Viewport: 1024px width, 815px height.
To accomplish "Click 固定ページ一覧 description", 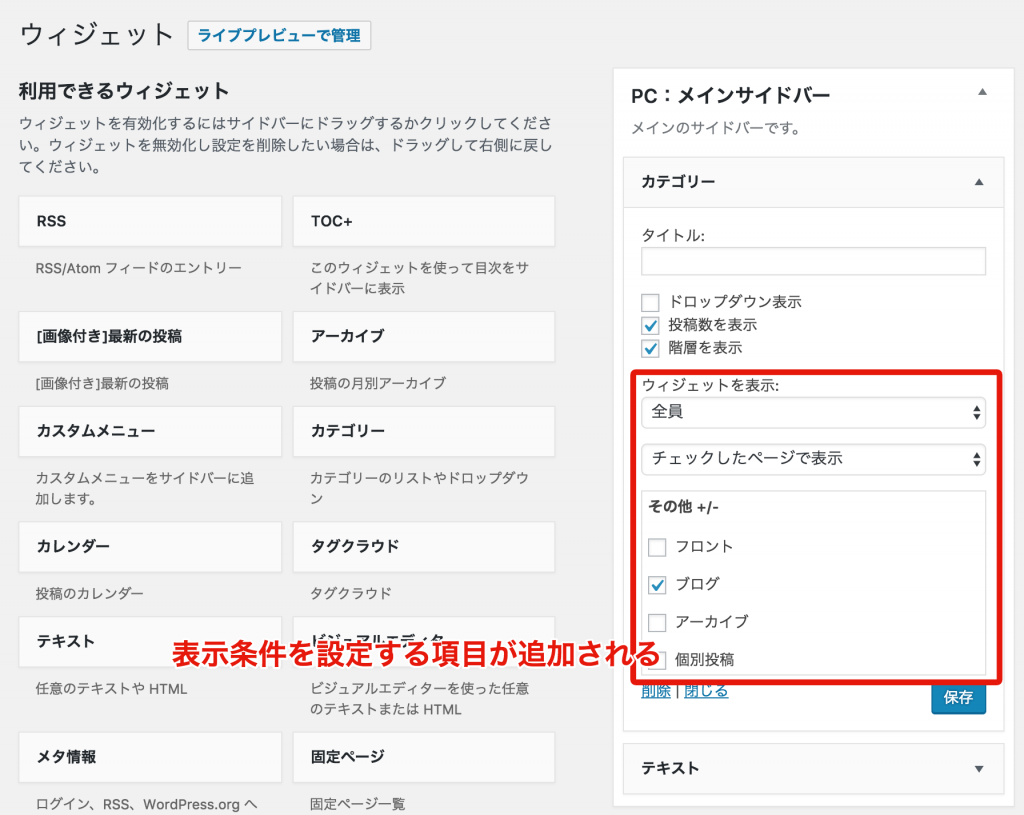I will 357,804.
